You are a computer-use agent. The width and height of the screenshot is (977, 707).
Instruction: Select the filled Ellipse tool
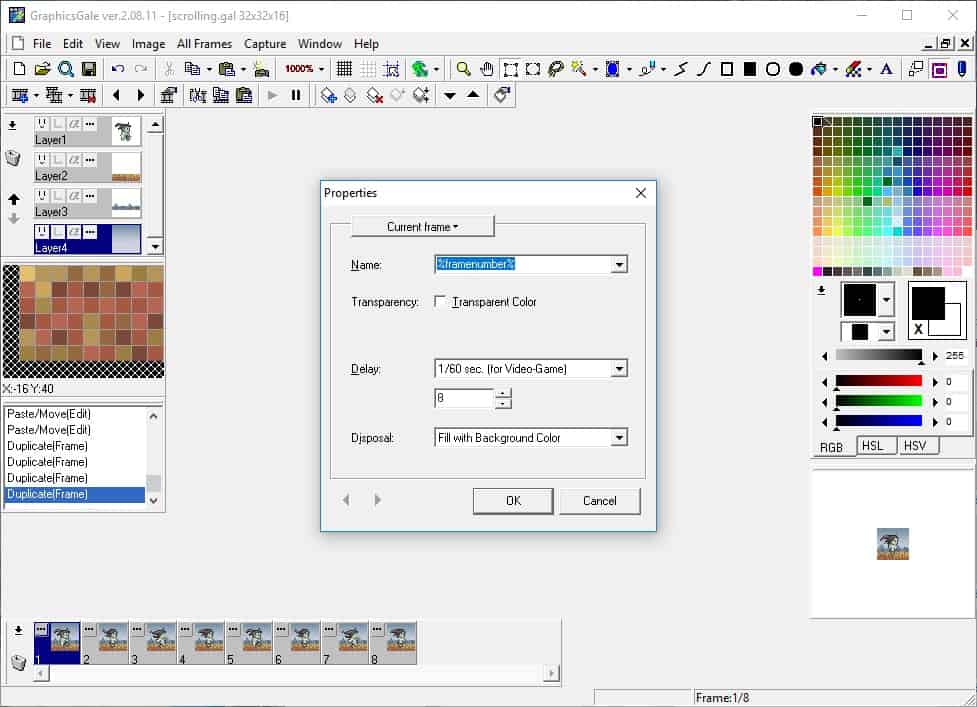click(x=796, y=69)
